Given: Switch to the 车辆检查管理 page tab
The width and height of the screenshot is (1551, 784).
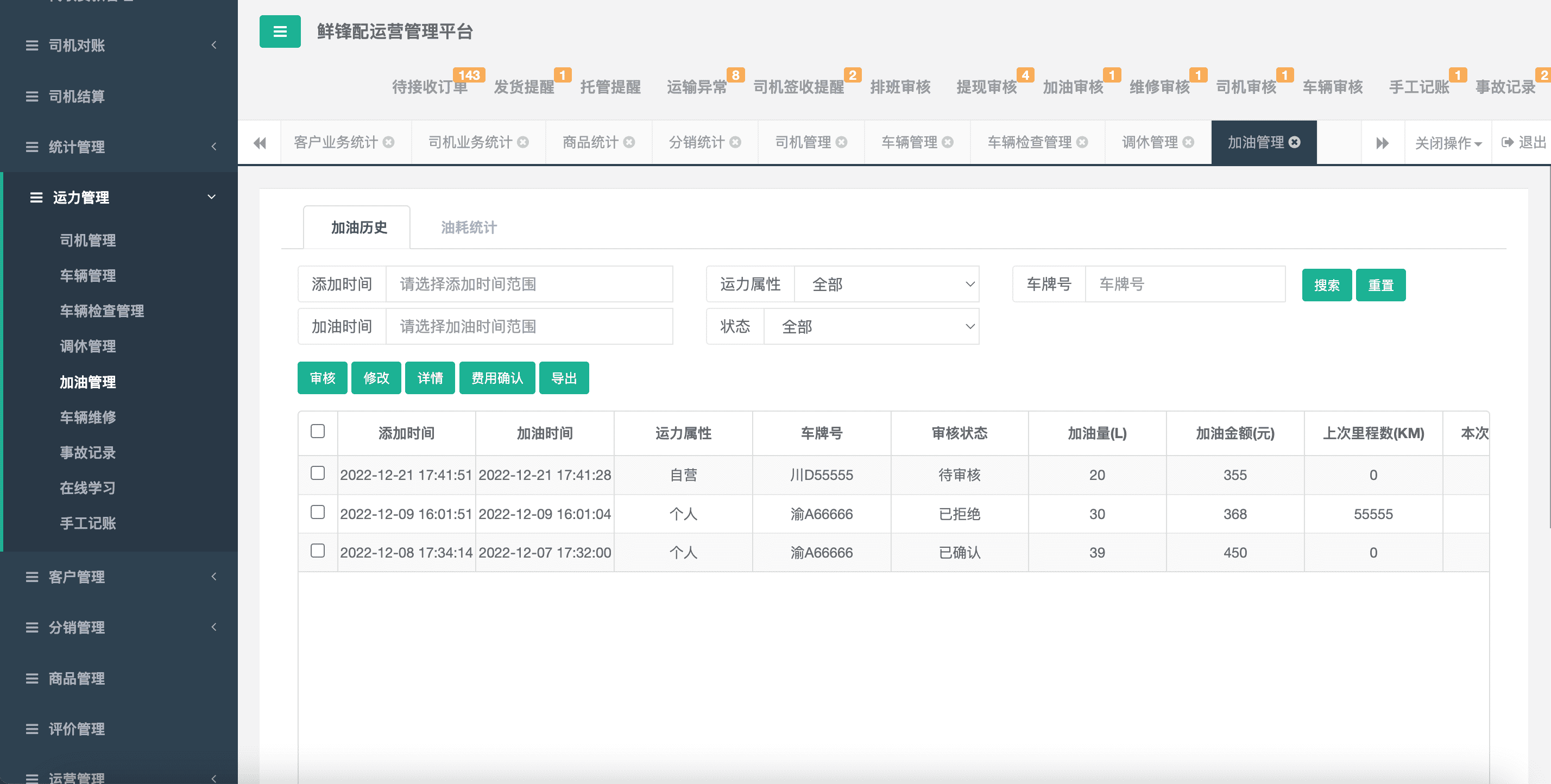Looking at the screenshot, I should (x=1030, y=142).
